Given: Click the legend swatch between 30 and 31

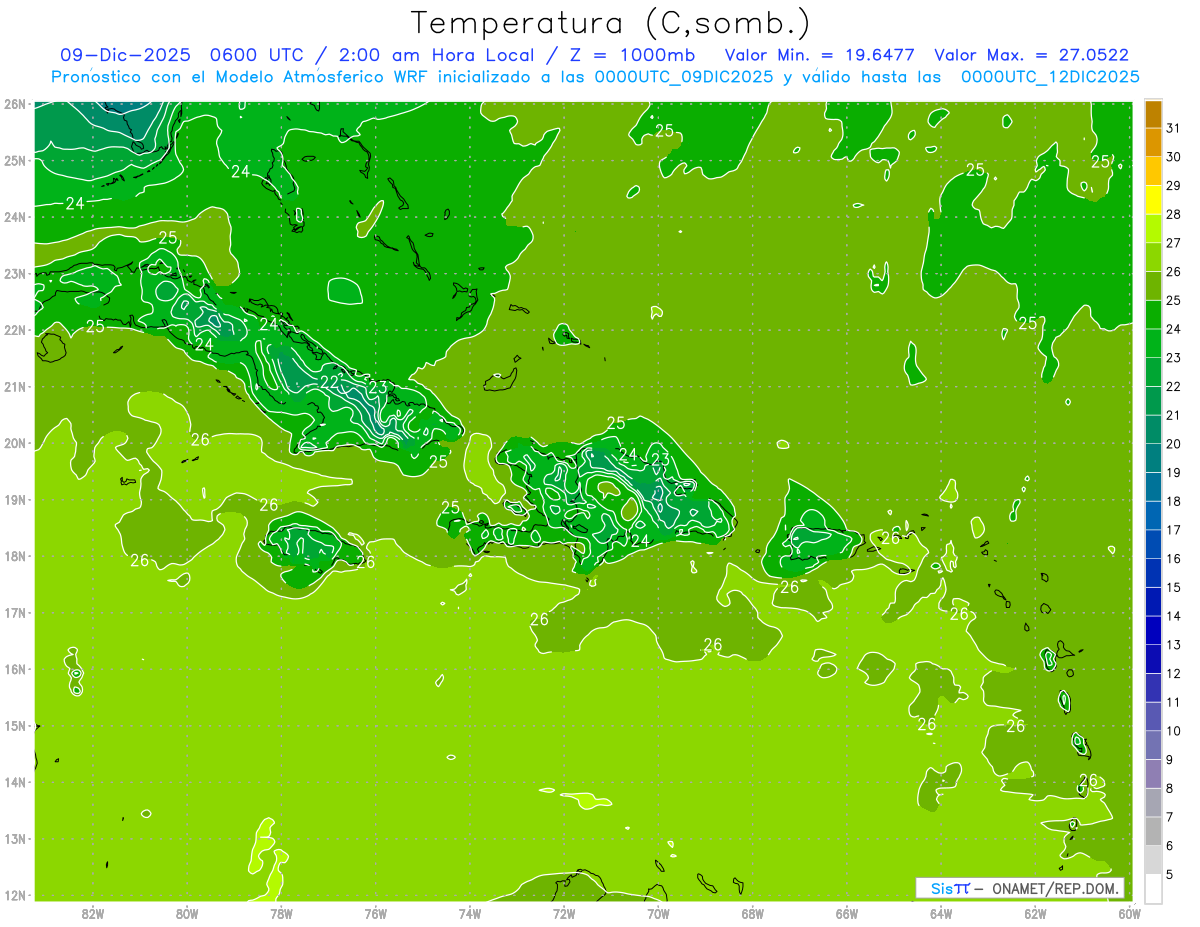Looking at the screenshot, I should pyautogui.click(x=1153, y=142).
